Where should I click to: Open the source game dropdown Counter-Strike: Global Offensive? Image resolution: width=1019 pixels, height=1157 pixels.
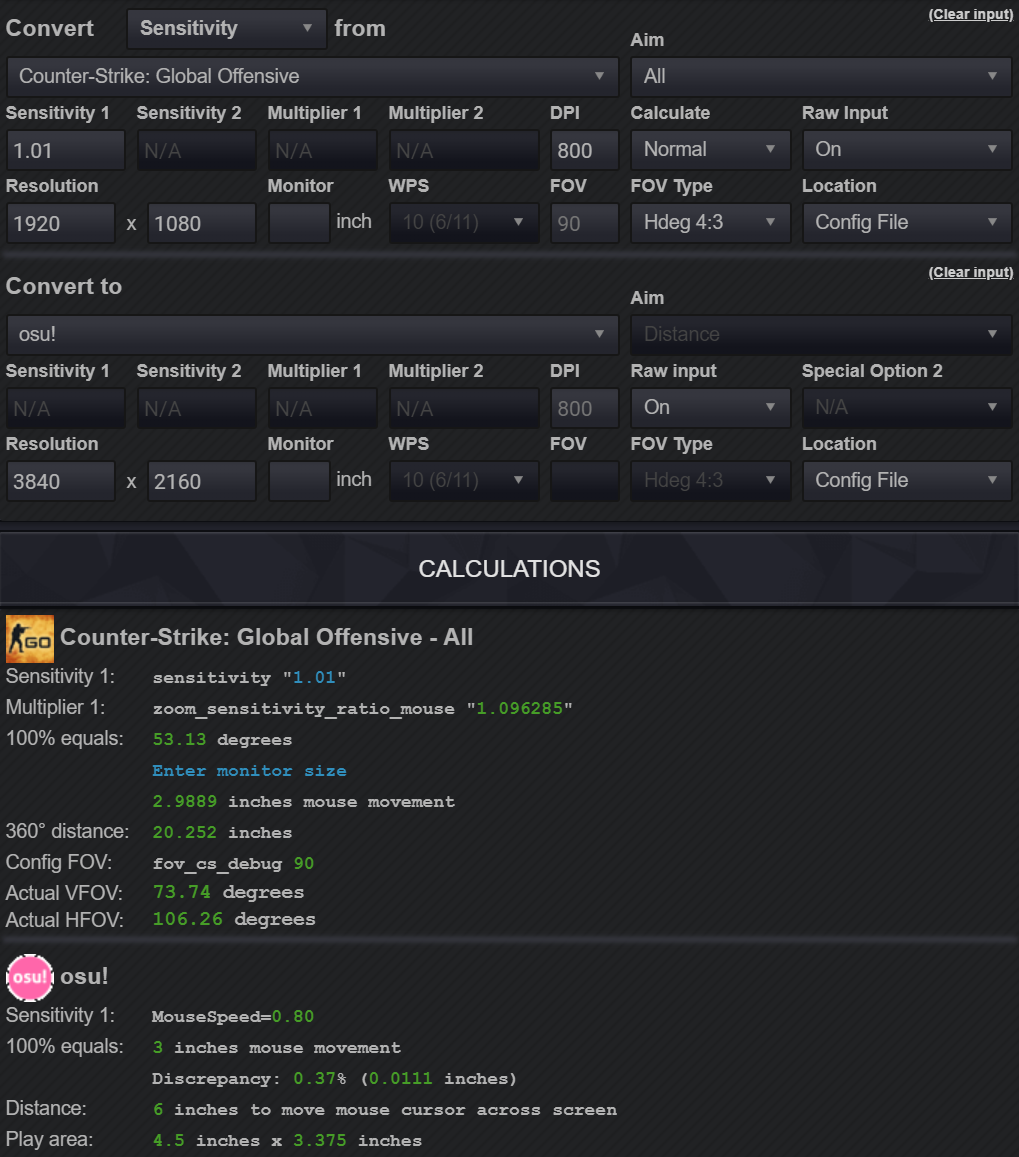point(313,77)
